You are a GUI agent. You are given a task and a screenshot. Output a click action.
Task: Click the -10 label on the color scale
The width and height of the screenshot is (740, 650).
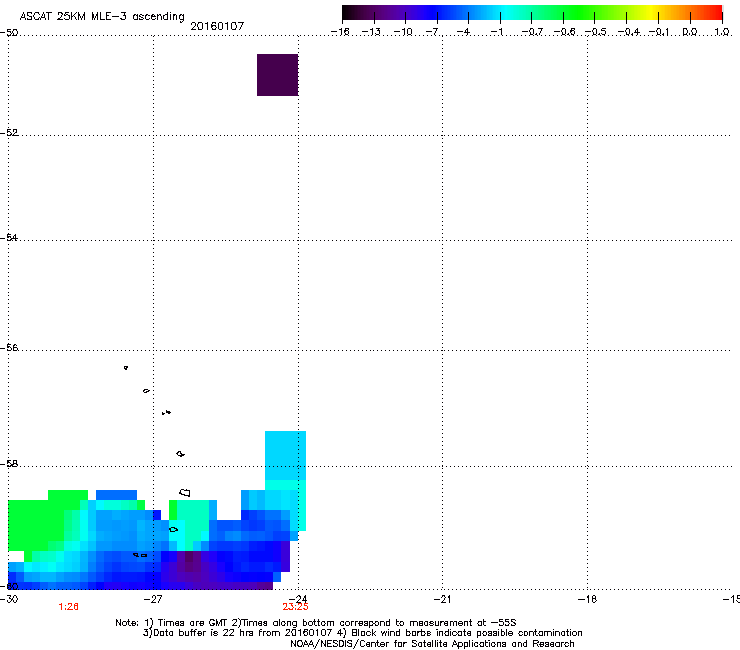[403, 32]
